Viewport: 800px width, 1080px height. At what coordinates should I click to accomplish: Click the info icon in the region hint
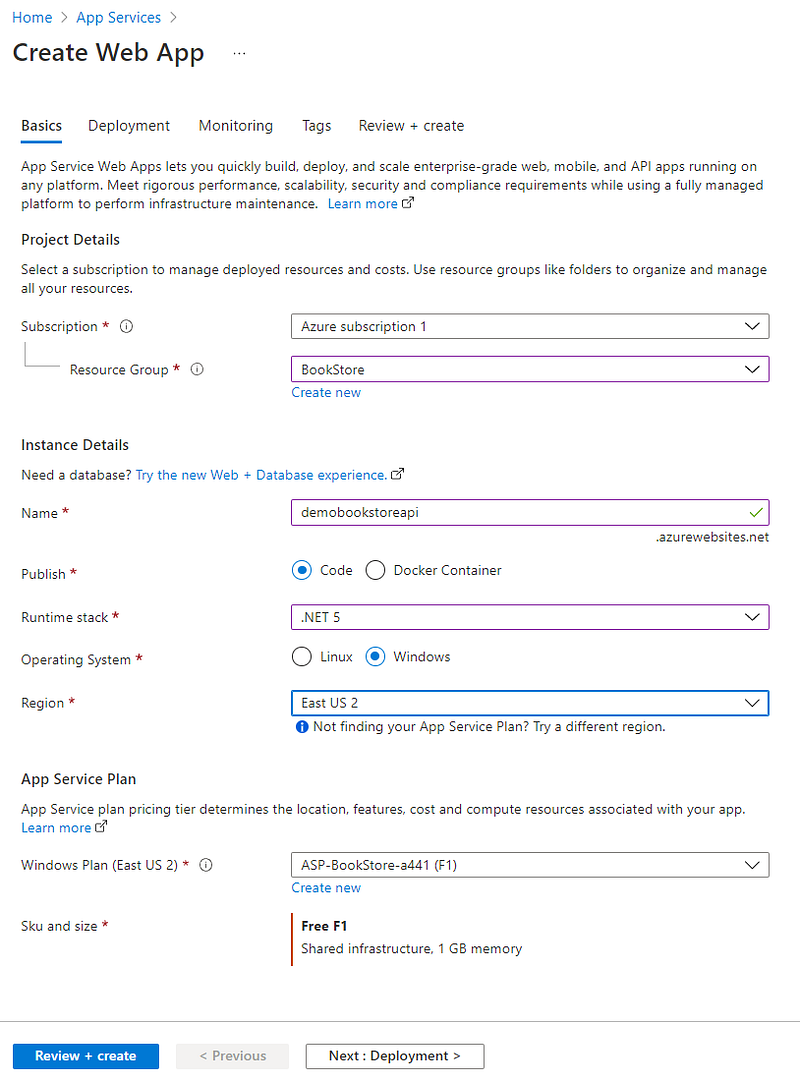[x=301, y=727]
